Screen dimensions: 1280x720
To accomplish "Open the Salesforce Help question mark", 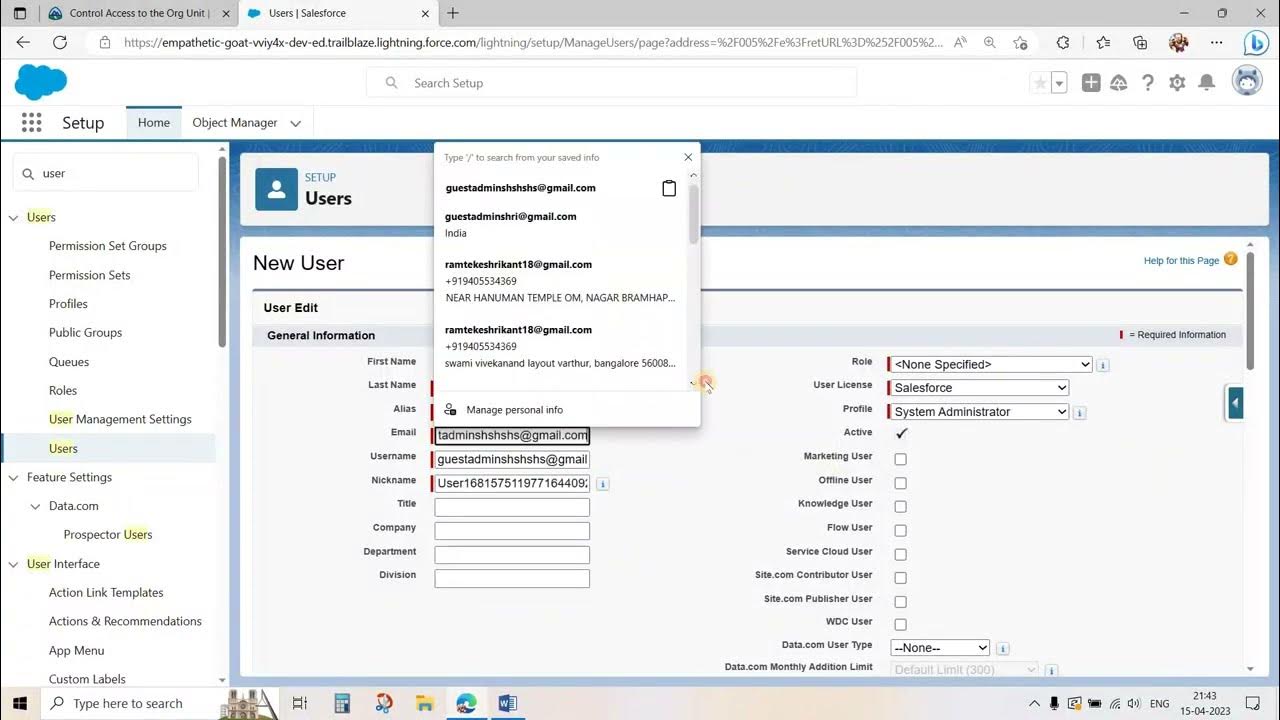I will pyautogui.click(x=1148, y=83).
